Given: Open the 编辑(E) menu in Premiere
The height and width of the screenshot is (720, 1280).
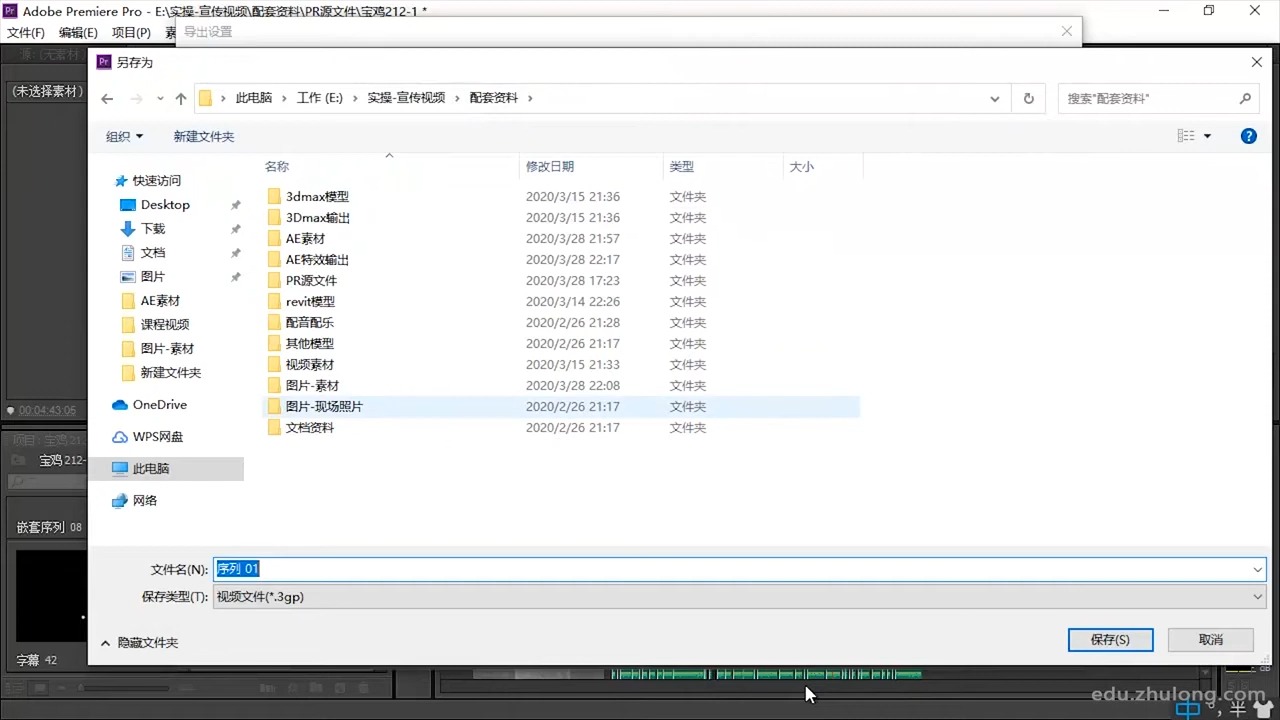Looking at the screenshot, I should (78, 32).
